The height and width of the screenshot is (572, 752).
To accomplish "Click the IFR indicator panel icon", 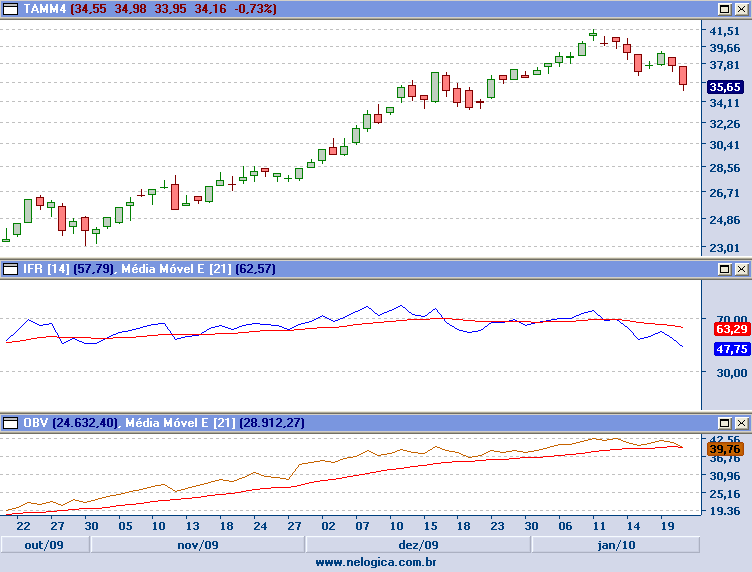I will (10, 269).
